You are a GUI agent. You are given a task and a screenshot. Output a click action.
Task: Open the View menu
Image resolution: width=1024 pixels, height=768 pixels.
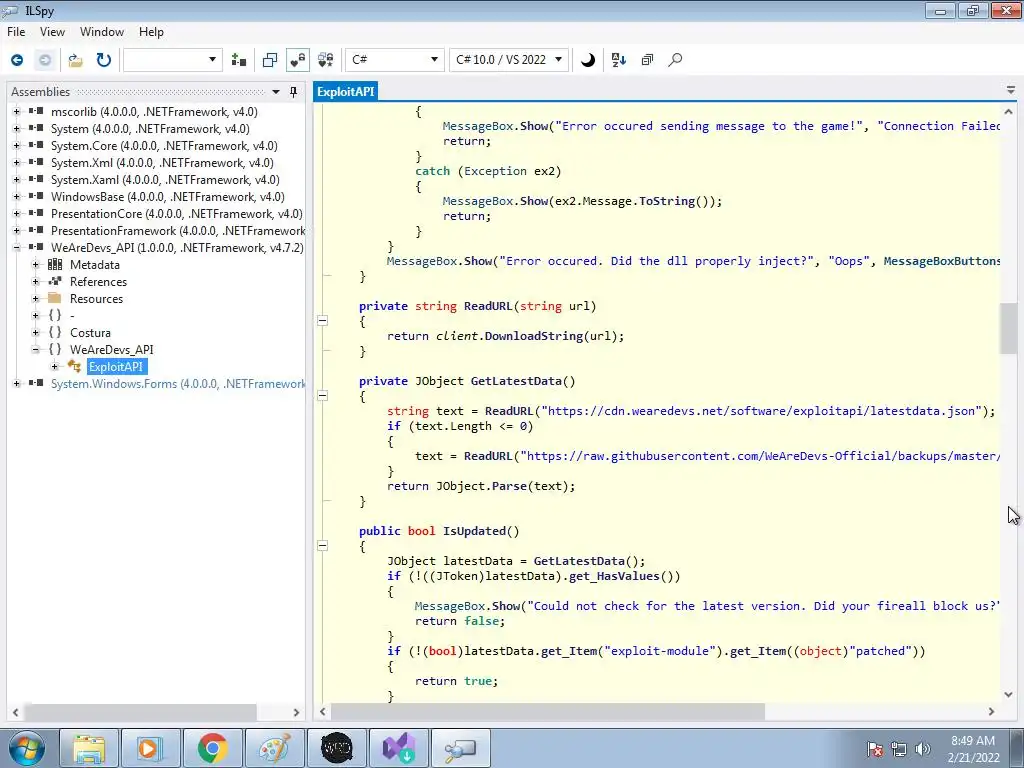click(52, 32)
